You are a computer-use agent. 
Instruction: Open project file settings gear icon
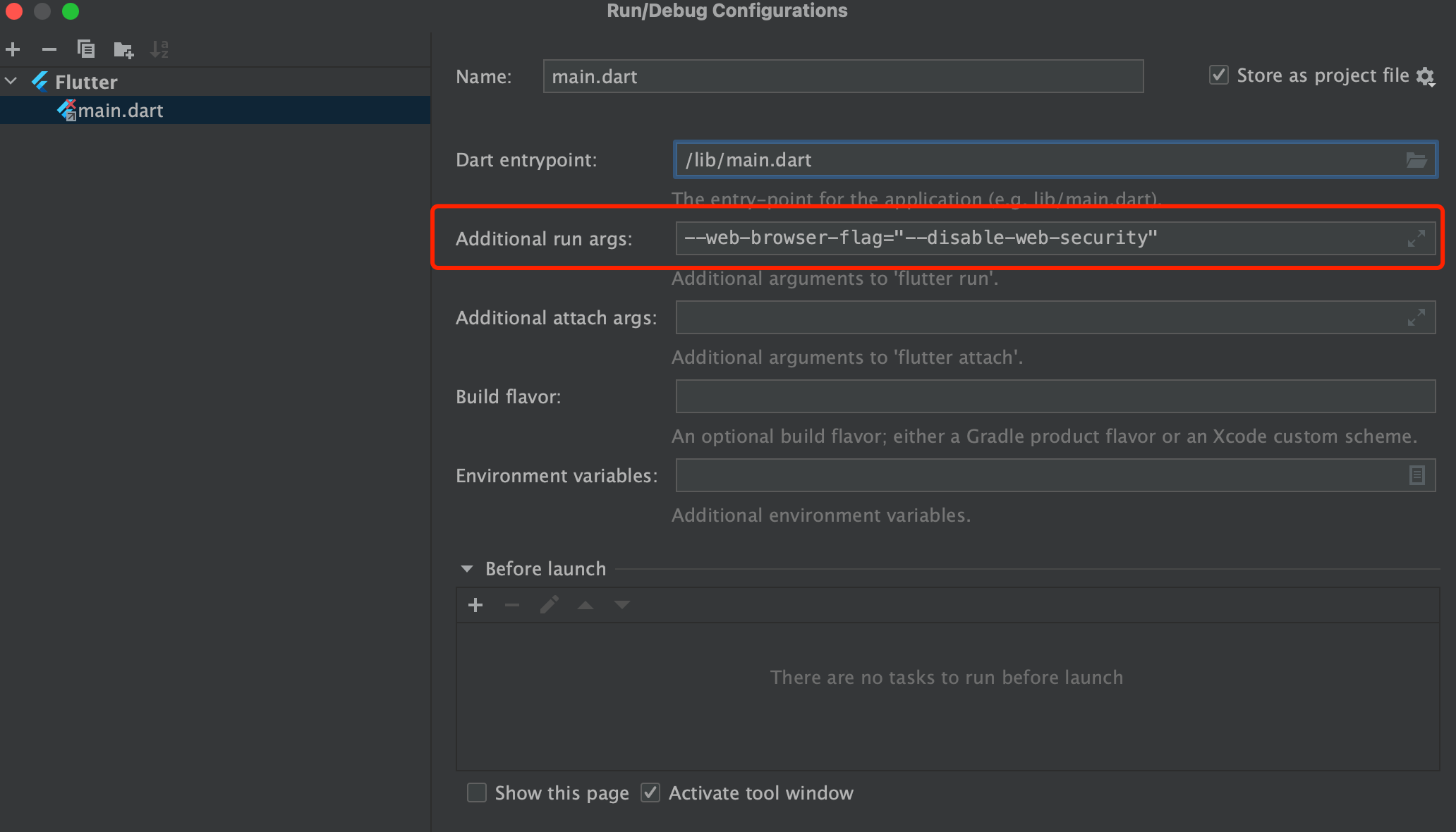pyautogui.click(x=1426, y=76)
